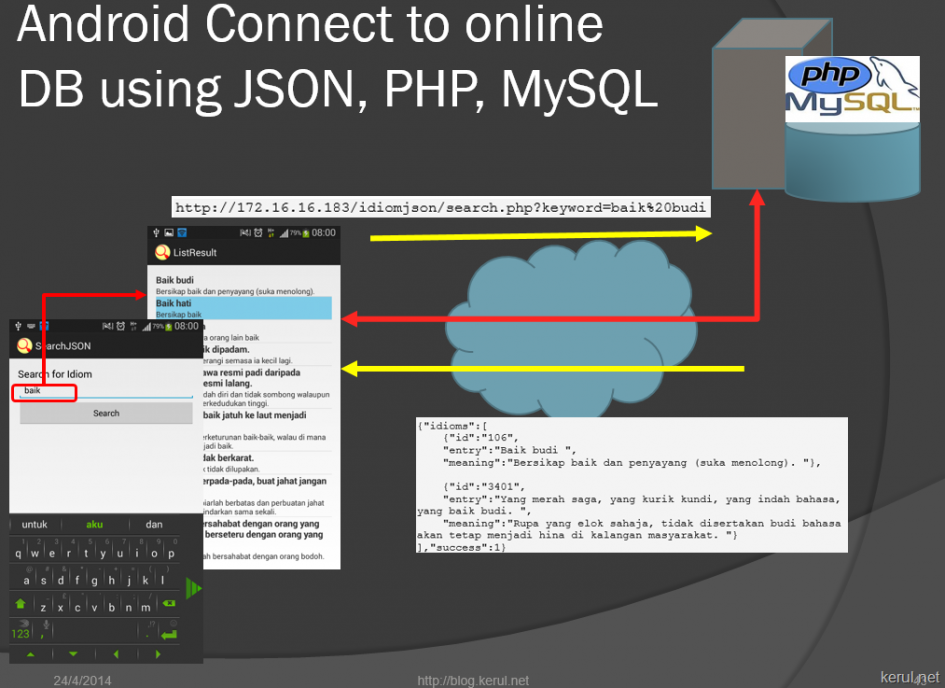Expand the keyboard with the green side arrow
Viewport: 945px width, 688px height.
pyautogui.click(x=193, y=588)
